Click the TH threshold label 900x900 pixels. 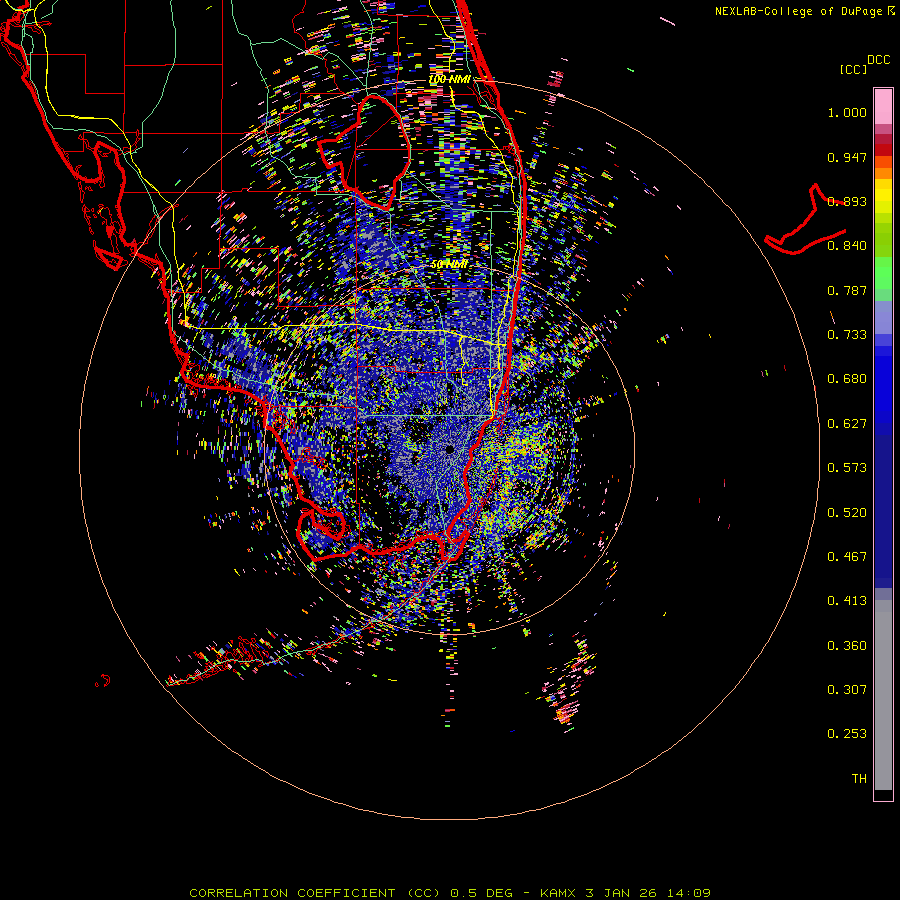click(859, 779)
